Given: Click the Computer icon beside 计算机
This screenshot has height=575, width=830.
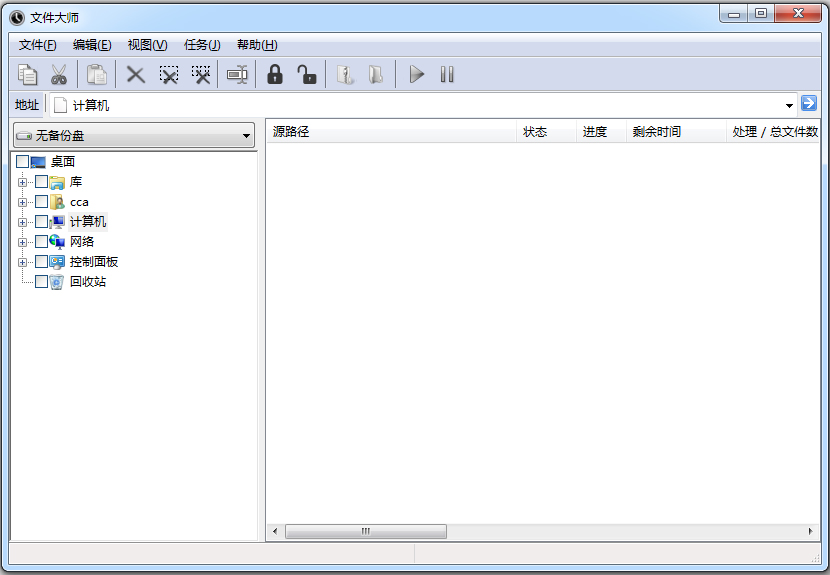Looking at the screenshot, I should click(x=57, y=222).
